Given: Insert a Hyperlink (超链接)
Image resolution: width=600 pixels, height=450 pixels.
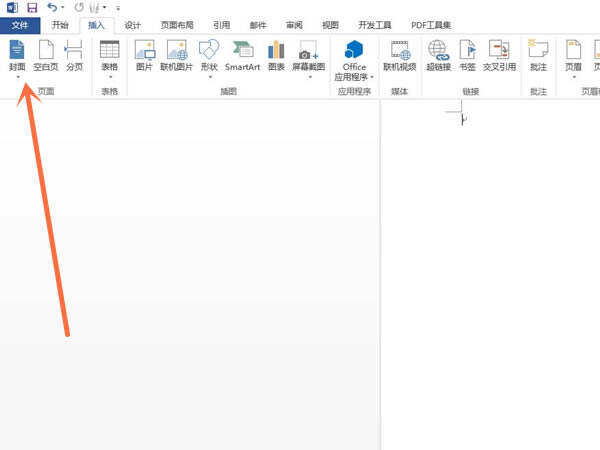Looking at the screenshot, I should 439,56.
